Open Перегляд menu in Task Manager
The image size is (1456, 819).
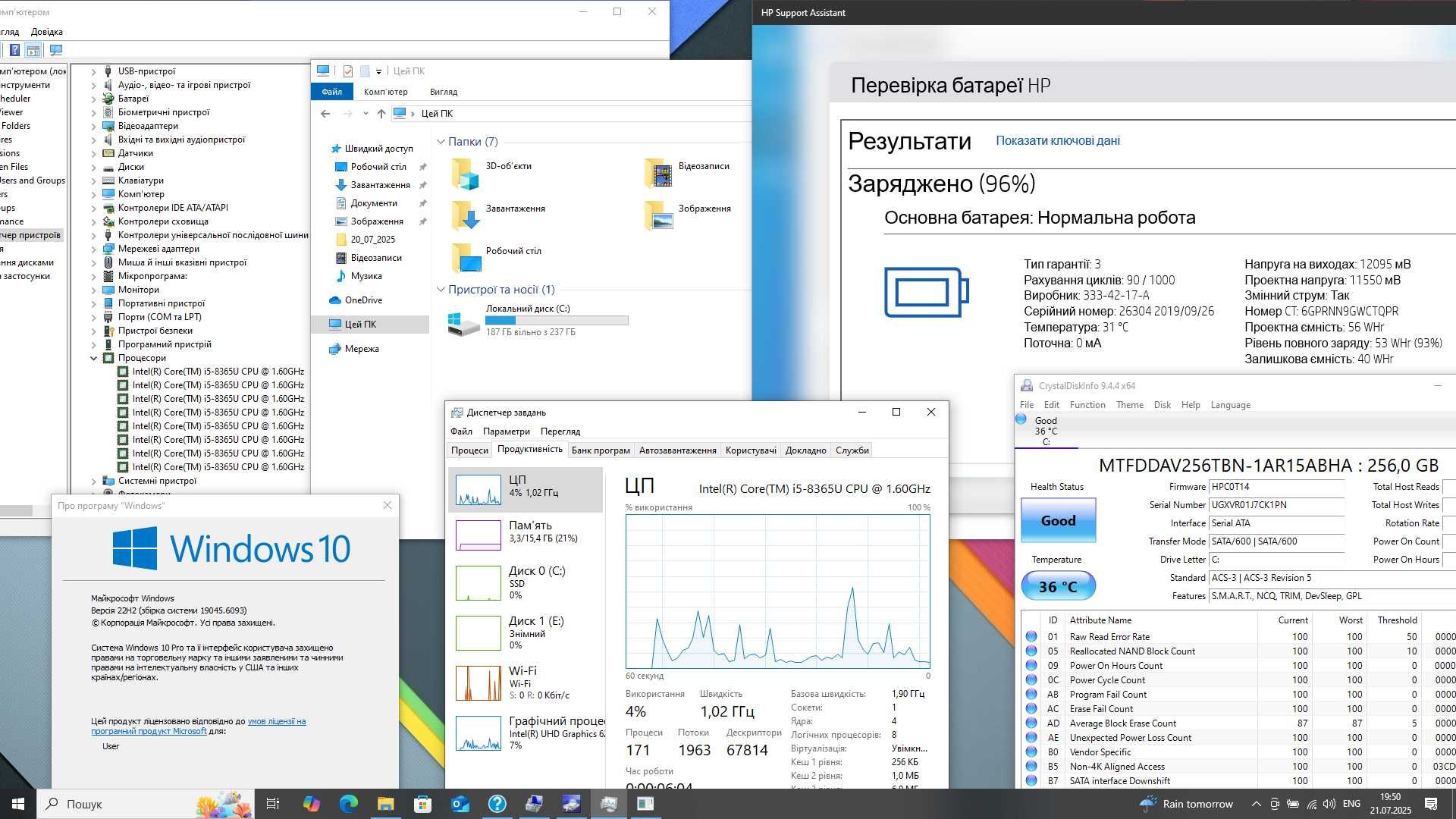point(560,431)
